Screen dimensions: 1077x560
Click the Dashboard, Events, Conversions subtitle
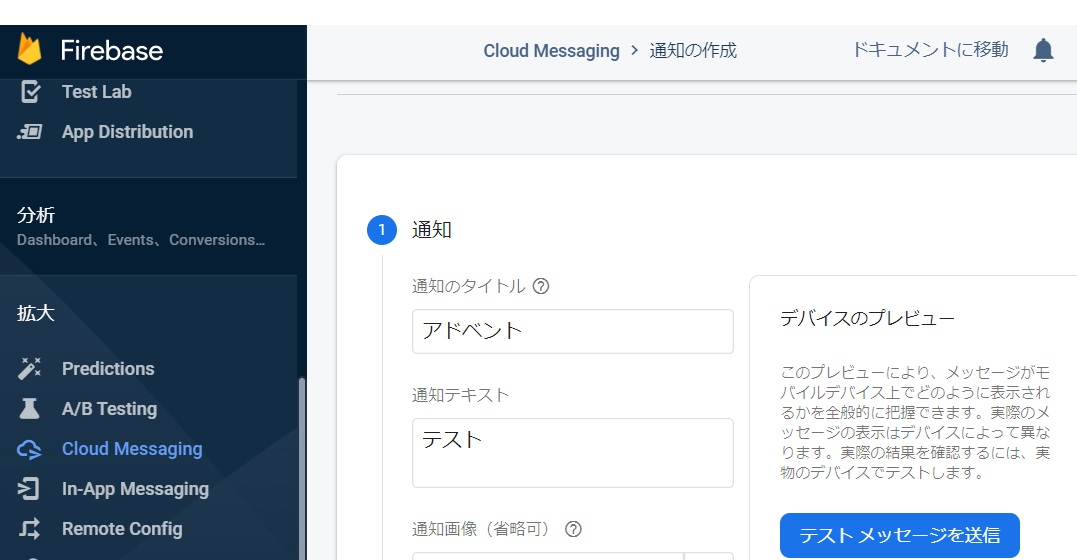coord(141,240)
